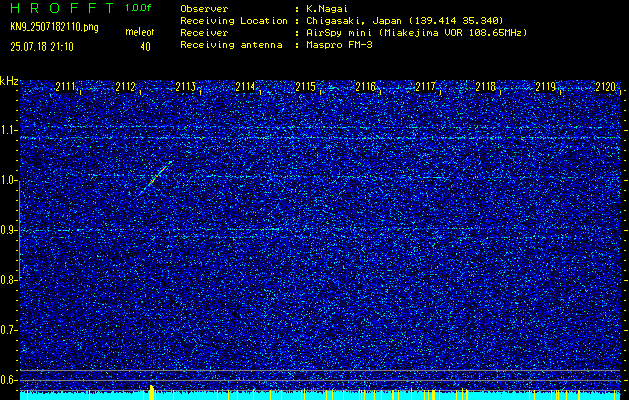Click the 'Receiver' field label
Image resolution: width=629 pixels, height=400 pixels.
(x=204, y=33)
